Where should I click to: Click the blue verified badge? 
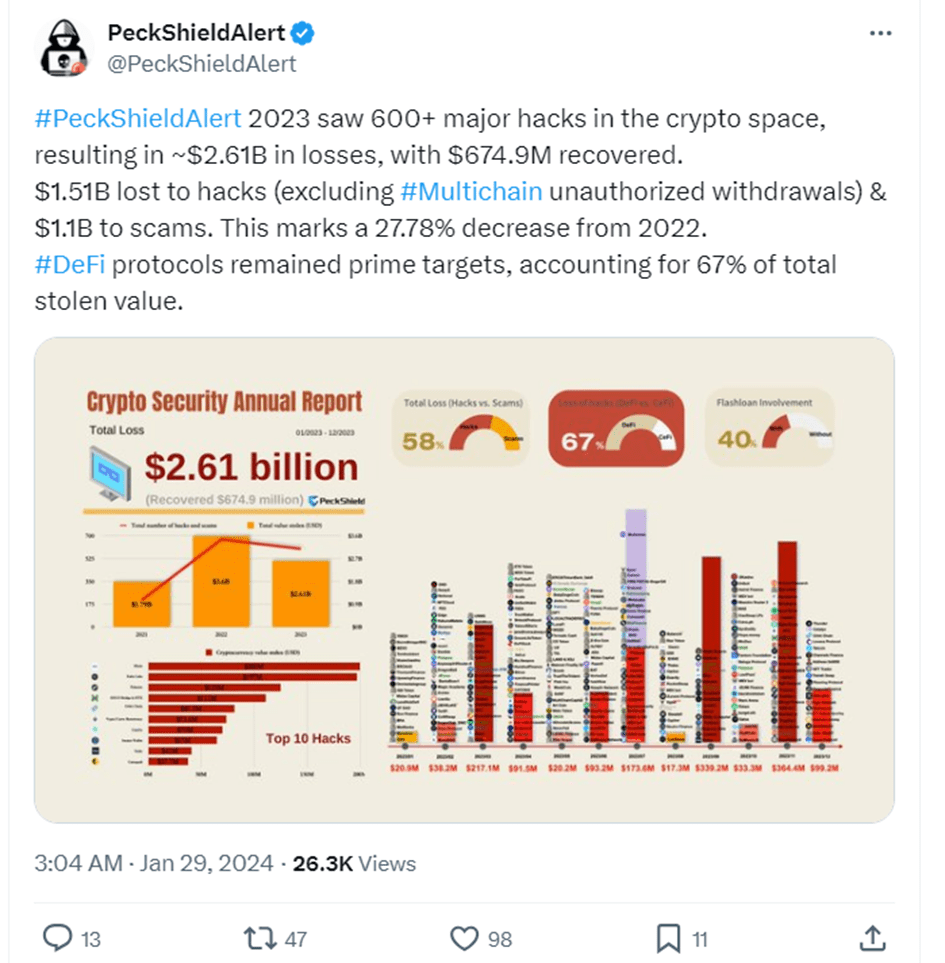click(x=303, y=33)
